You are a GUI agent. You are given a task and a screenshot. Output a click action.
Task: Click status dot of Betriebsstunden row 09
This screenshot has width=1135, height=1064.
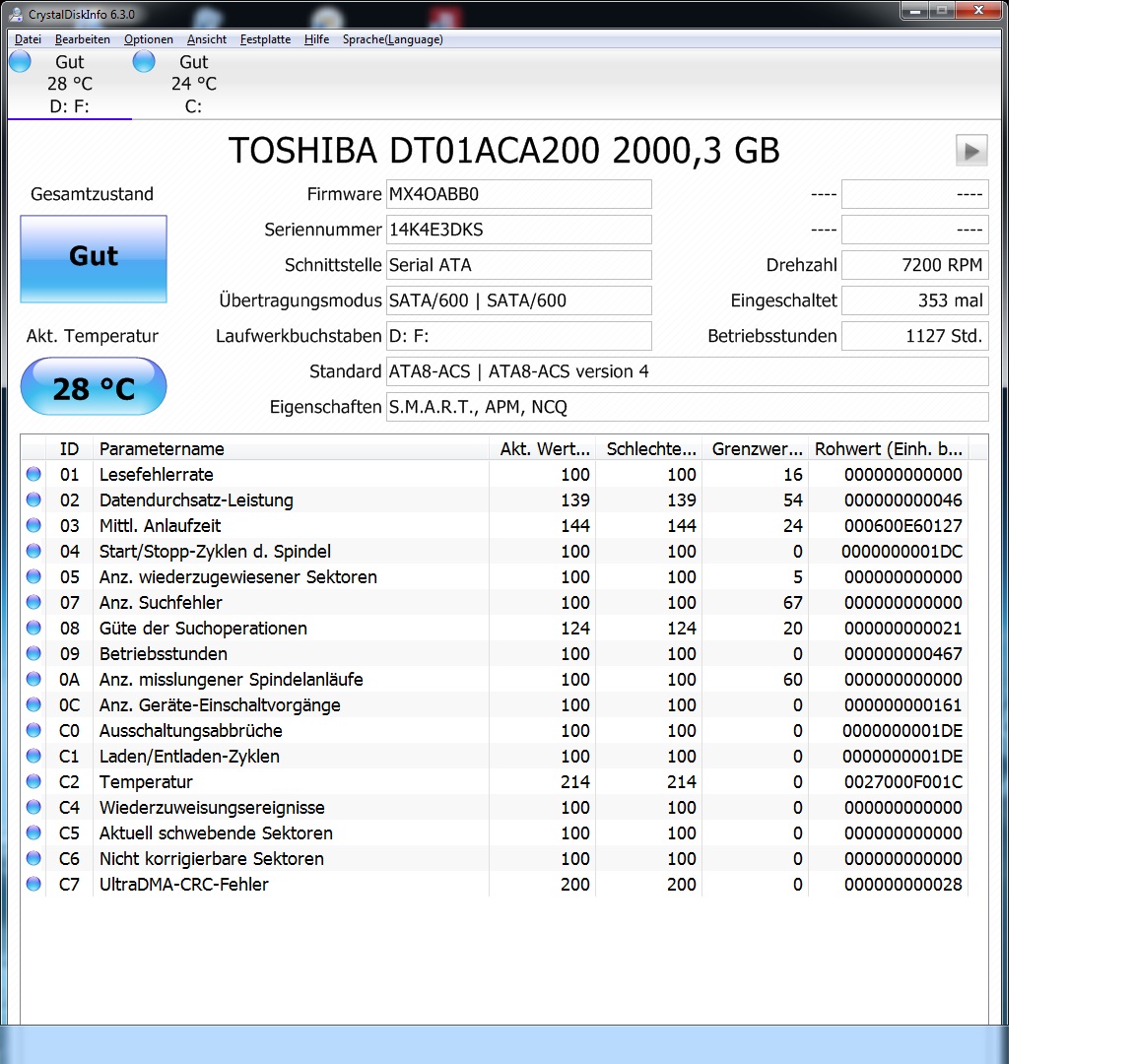33,653
